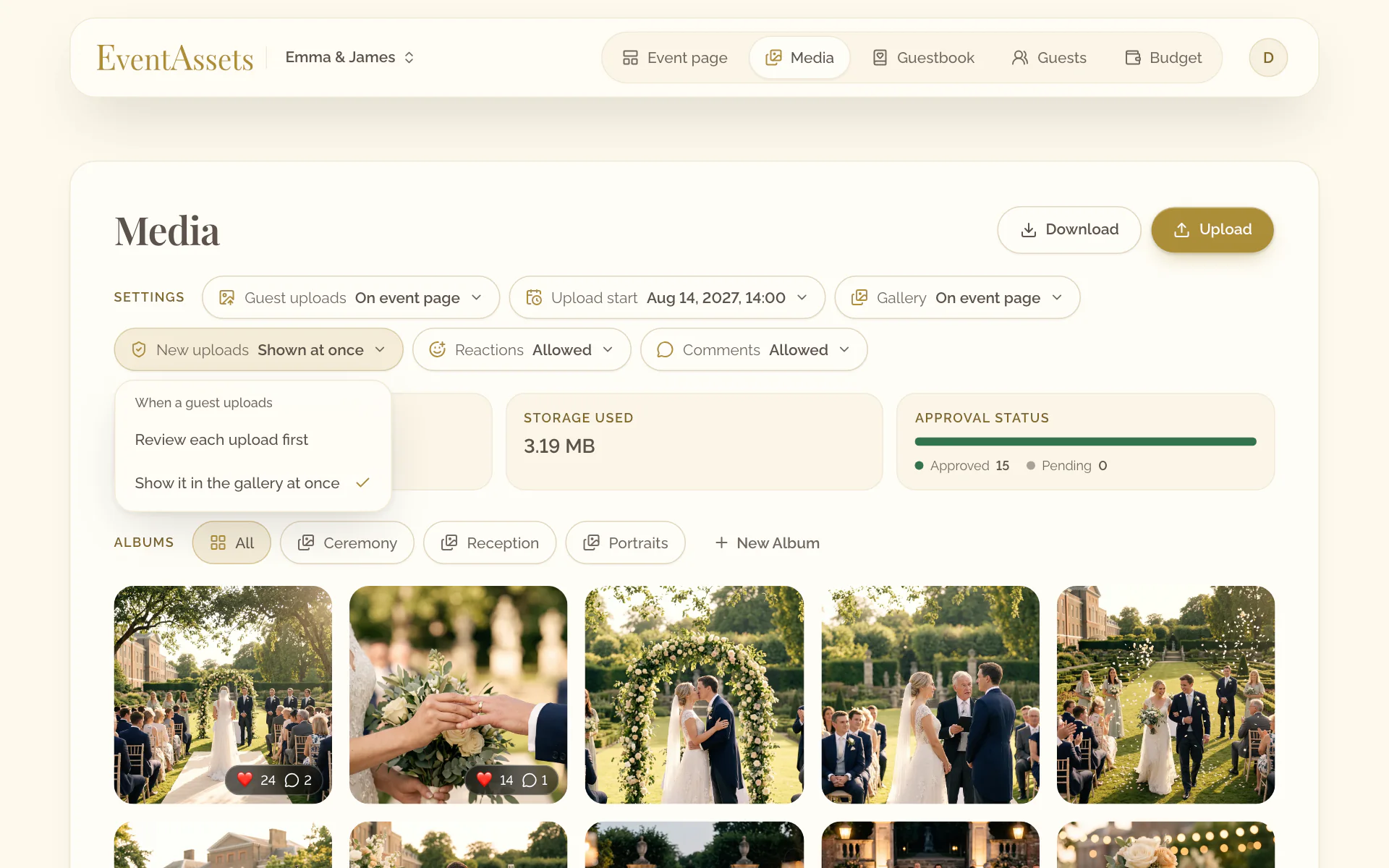Open the Budget tab
The image size is (1389, 868).
click(x=1163, y=58)
